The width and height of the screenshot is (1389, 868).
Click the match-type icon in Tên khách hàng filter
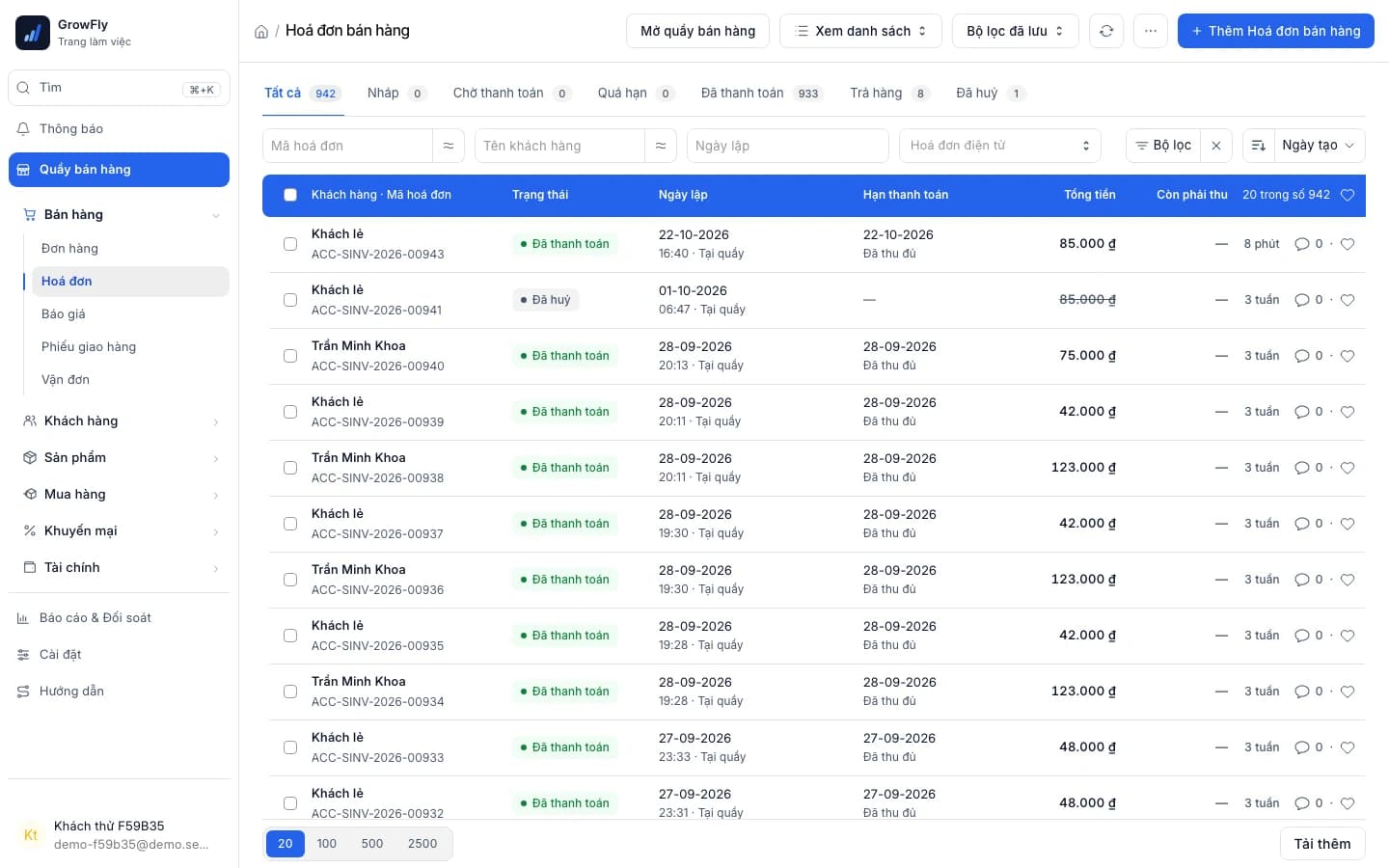(x=661, y=146)
